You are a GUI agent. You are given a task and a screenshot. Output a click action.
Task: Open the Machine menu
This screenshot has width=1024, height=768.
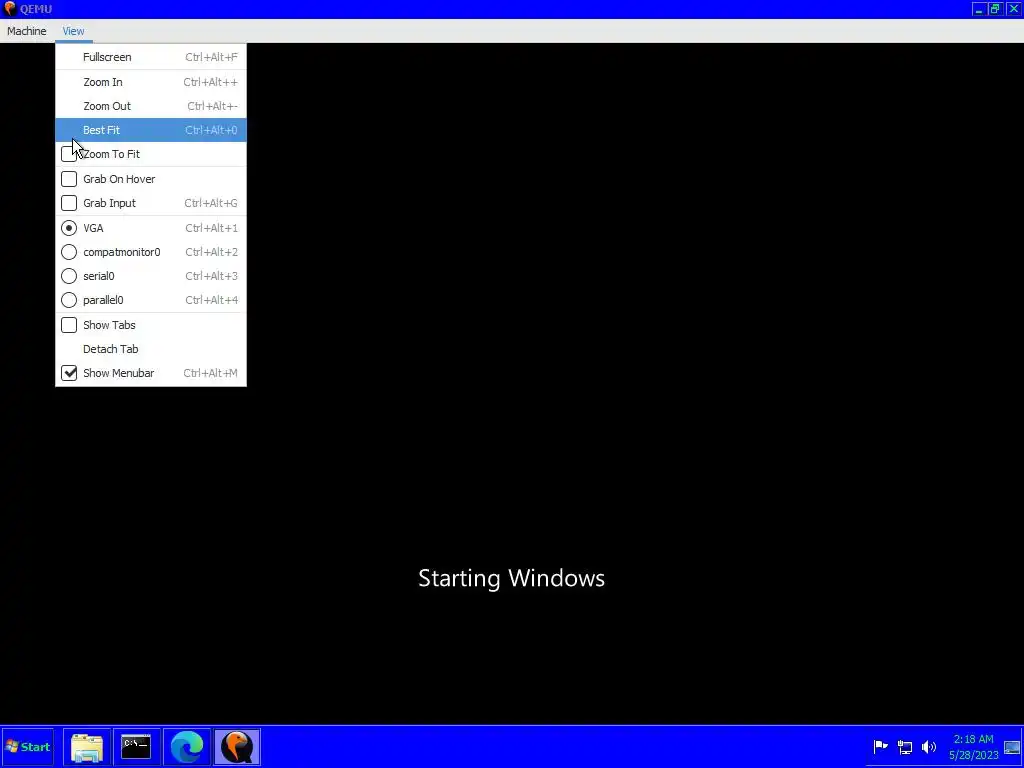point(27,31)
